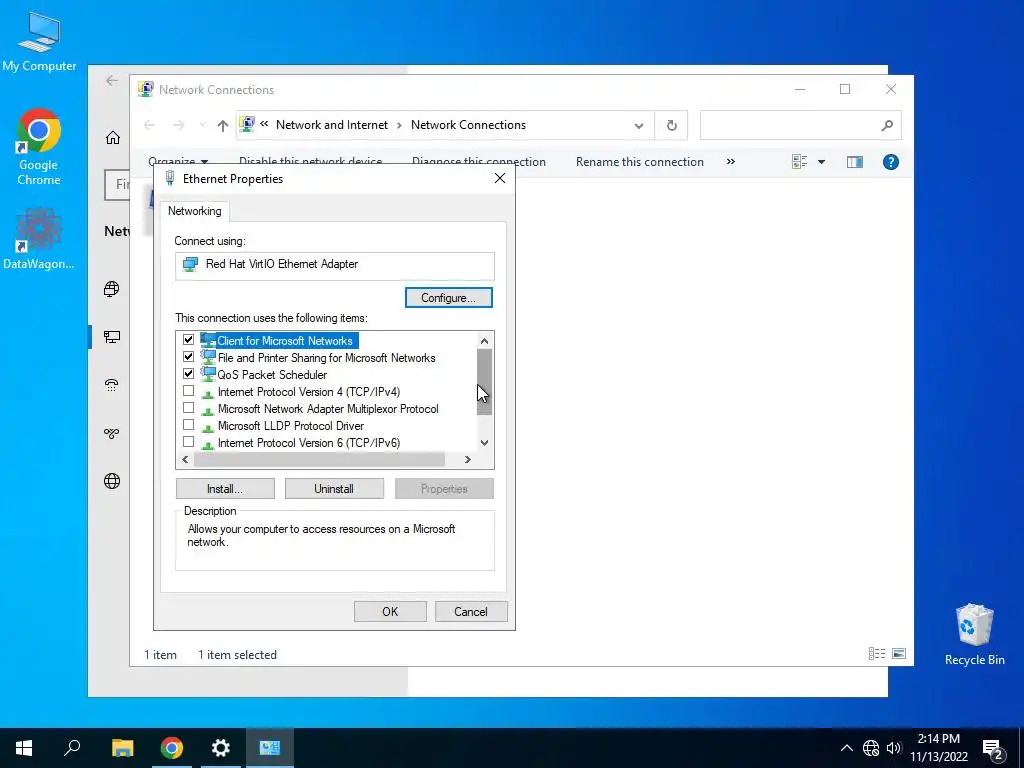This screenshot has width=1024, height=768.
Task: Click the search magnifier in Network Connections
Action: tap(886, 125)
